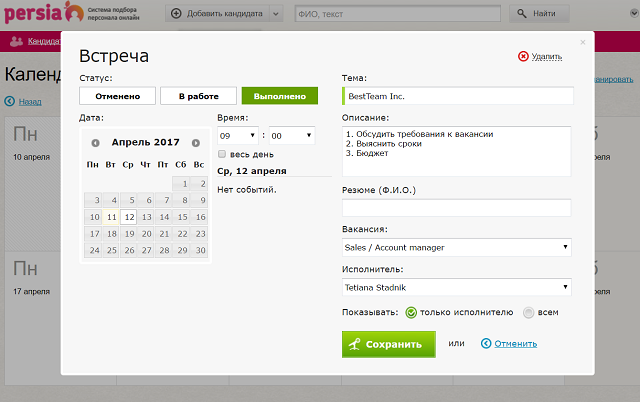Set status to 'Отменено'
The height and width of the screenshot is (402, 640).
117,96
